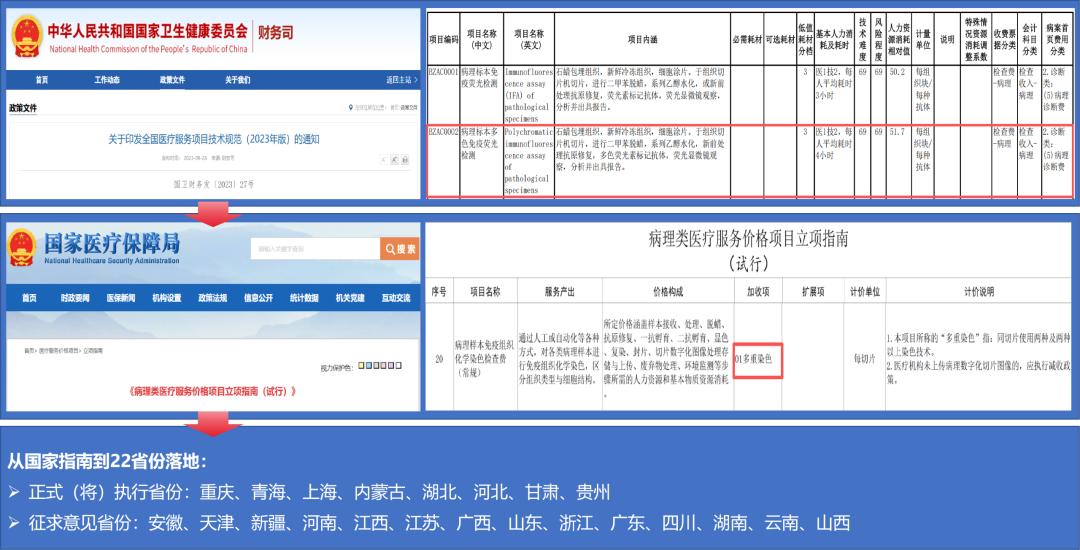Open the 时政要闻 menu item
Image resolution: width=1080 pixels, height=550 pixels.
click(74, 298)
